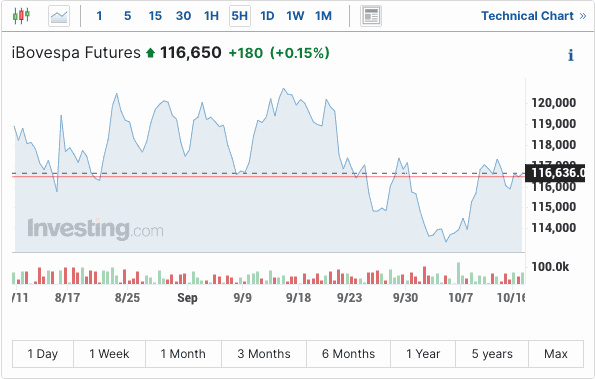The width and height of the screenshot is (595, 379).
Task: Switch to candlestick chart type
Action: [x=21, y=16]
